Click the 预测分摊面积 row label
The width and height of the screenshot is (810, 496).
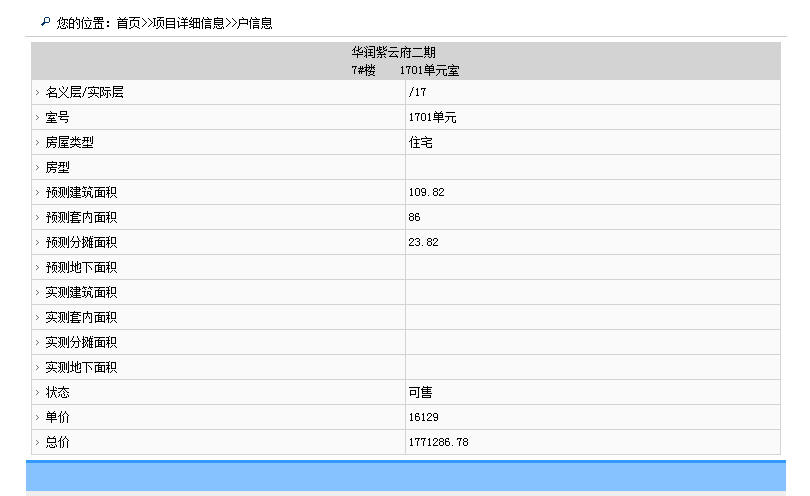pyautogui.click(x=82, y=242)
